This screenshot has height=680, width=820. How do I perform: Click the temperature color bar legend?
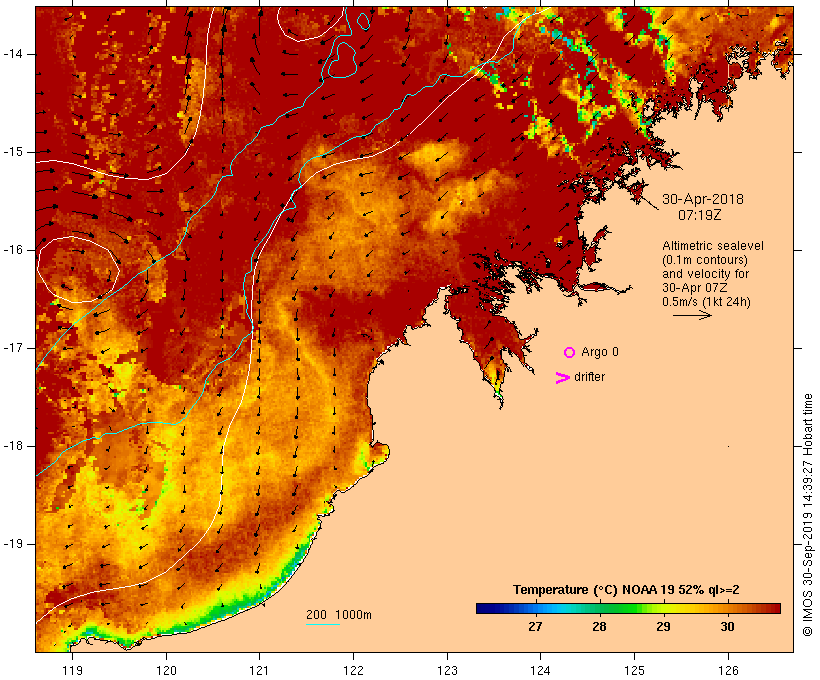(628, 608)
